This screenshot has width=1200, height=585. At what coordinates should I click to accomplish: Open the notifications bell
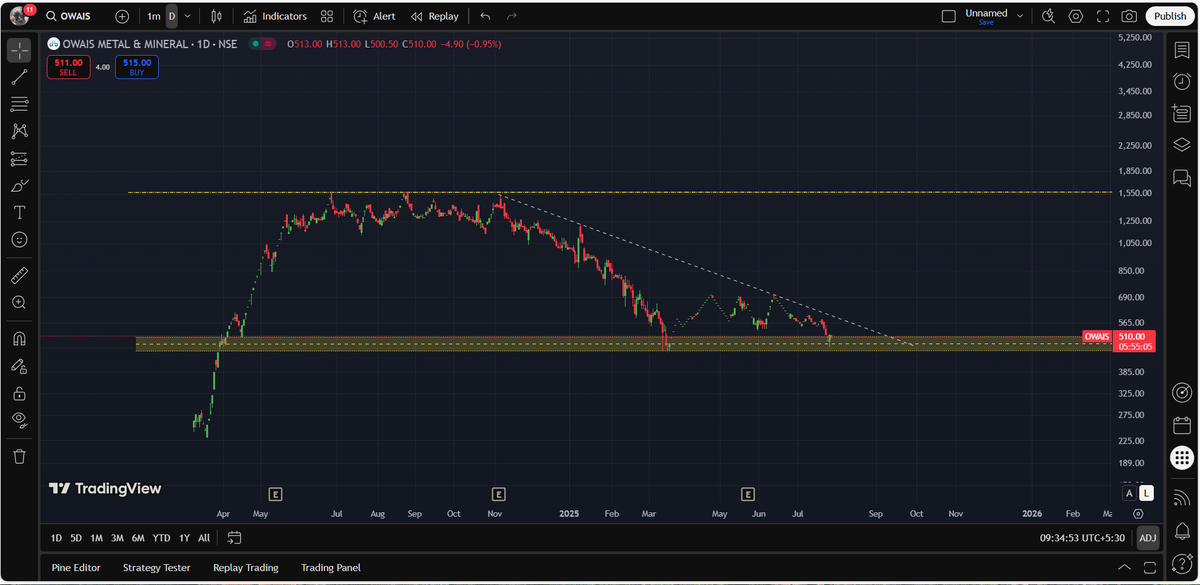pyautogui.click(x=1181, y=529)
